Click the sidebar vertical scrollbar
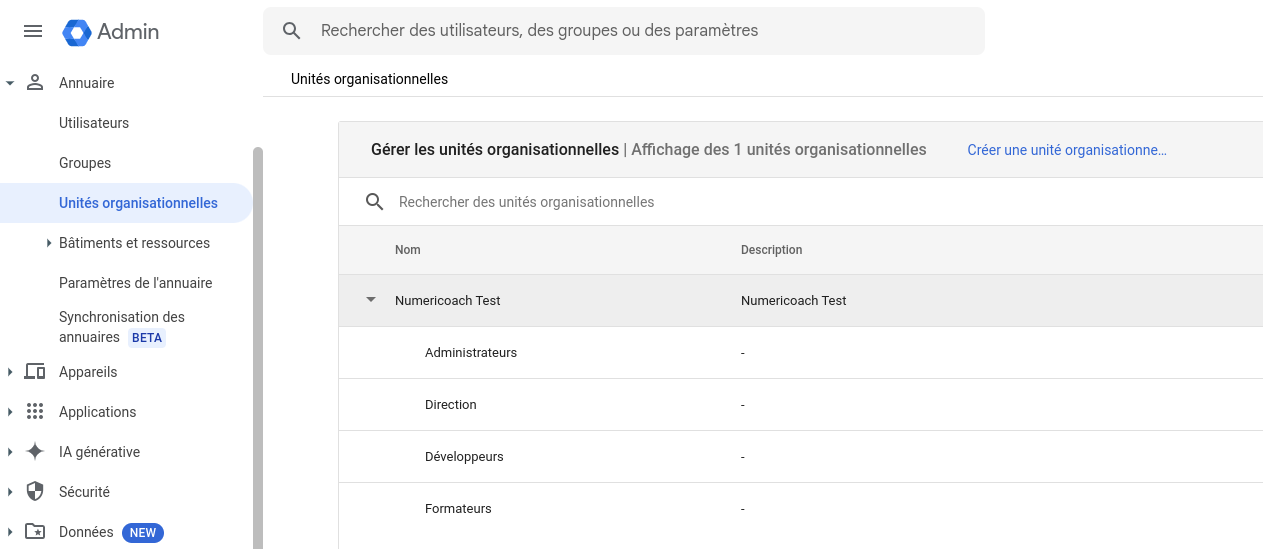 click(258, 348)
